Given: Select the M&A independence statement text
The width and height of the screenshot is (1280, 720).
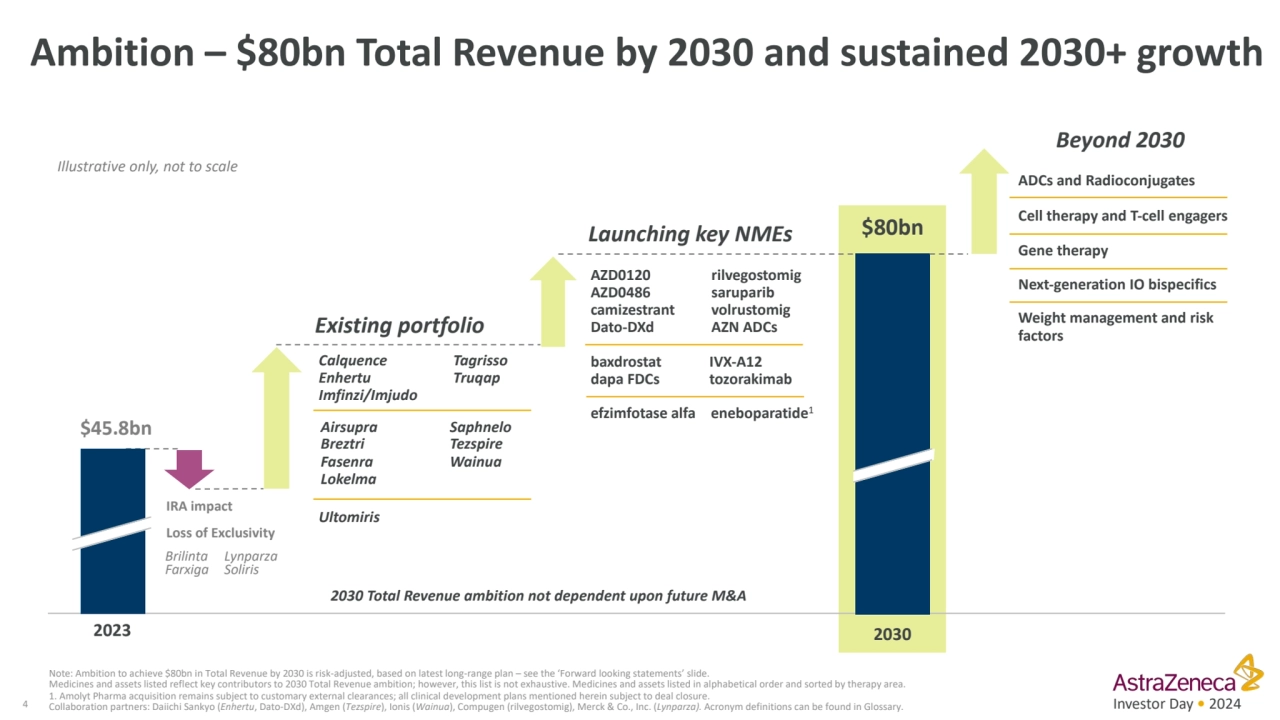Looking at the screenshot, I should tap(538, 596).
